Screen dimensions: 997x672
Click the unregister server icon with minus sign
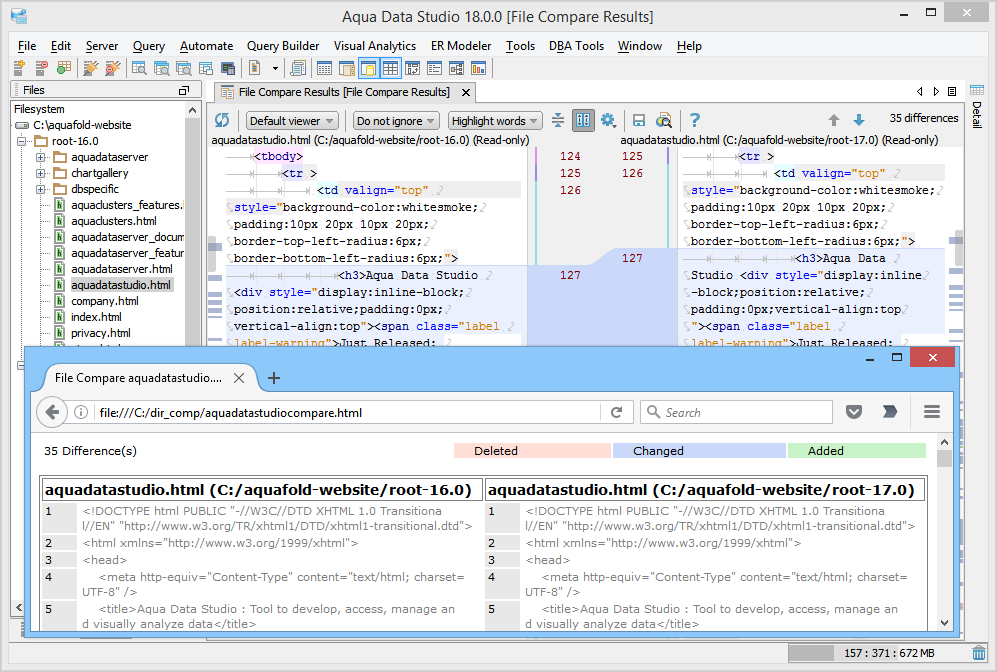[x=41, y=68]
